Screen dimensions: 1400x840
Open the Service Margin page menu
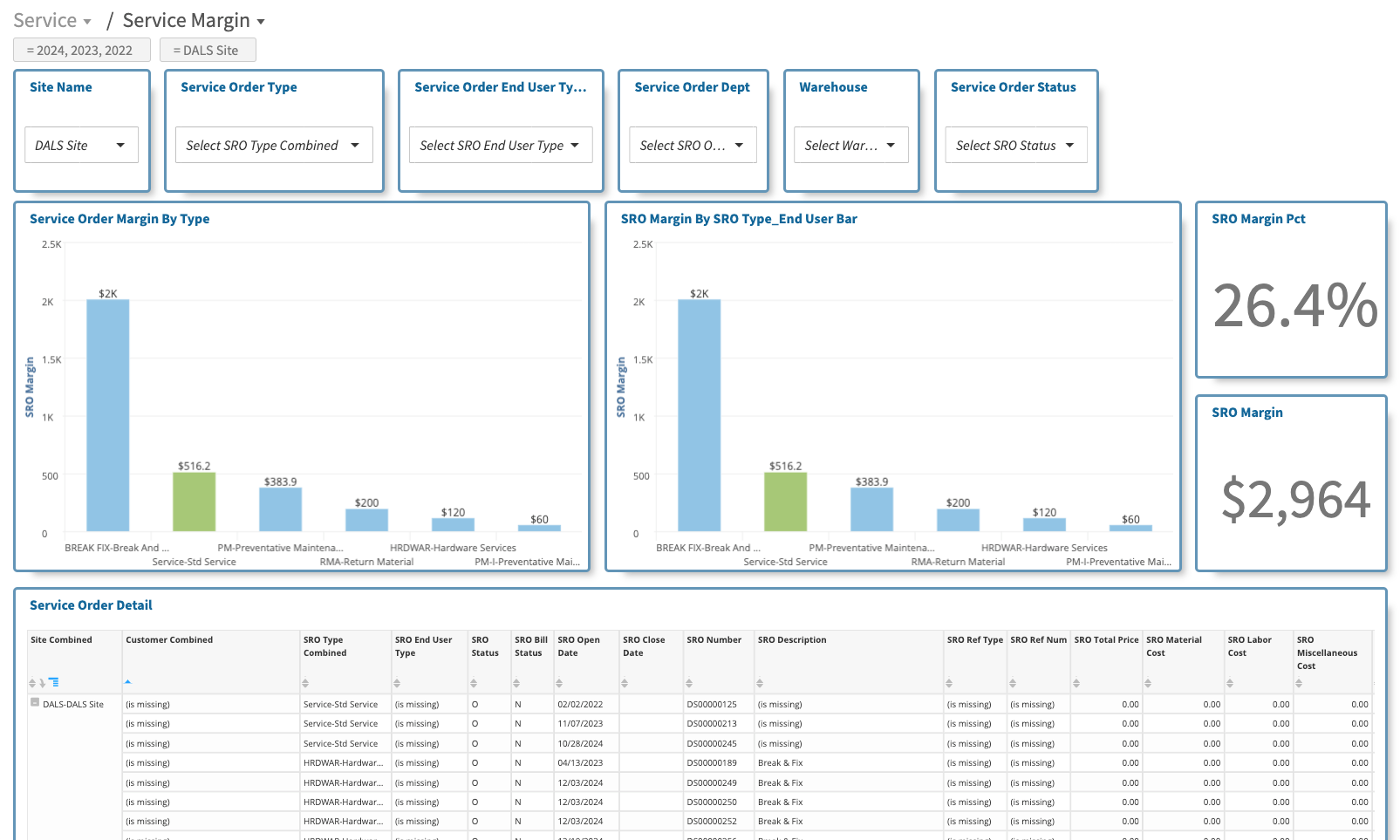(x=194, y=20)
